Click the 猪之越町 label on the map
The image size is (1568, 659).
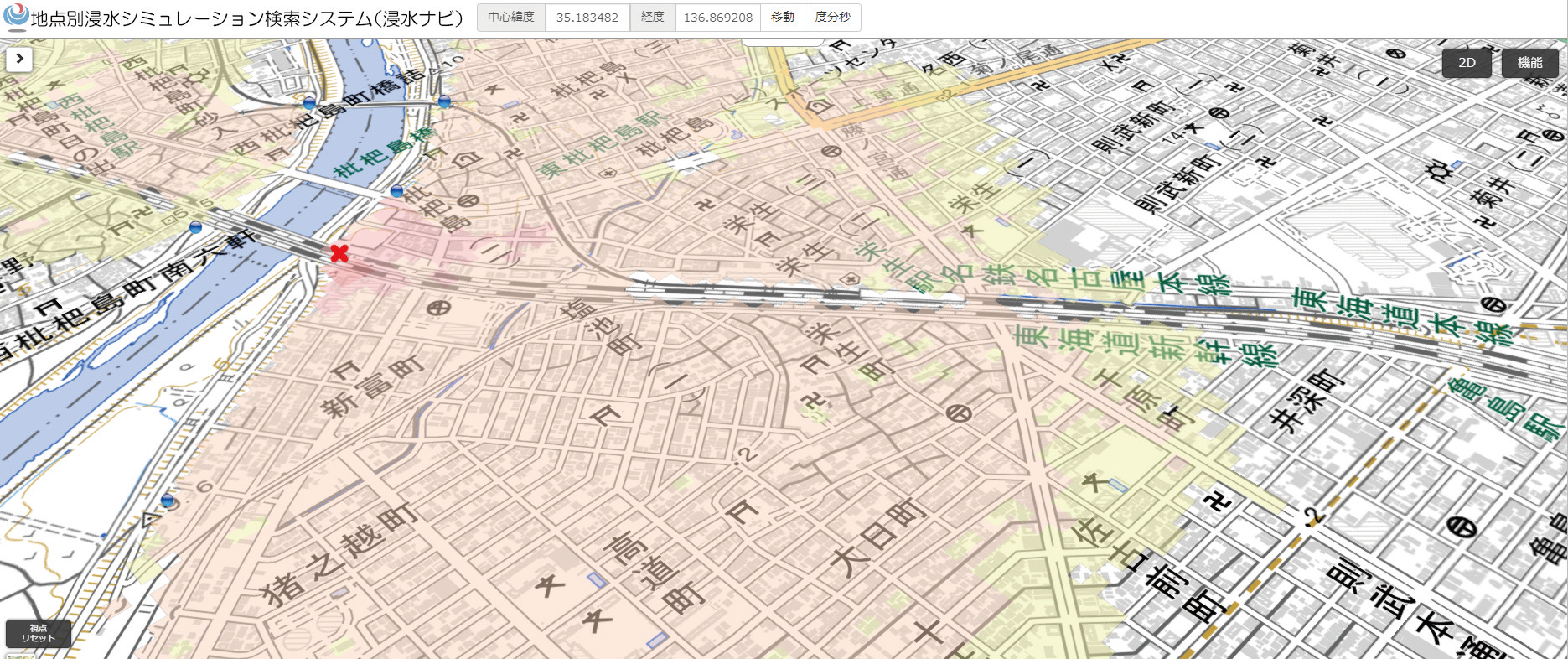click(338, 554)
